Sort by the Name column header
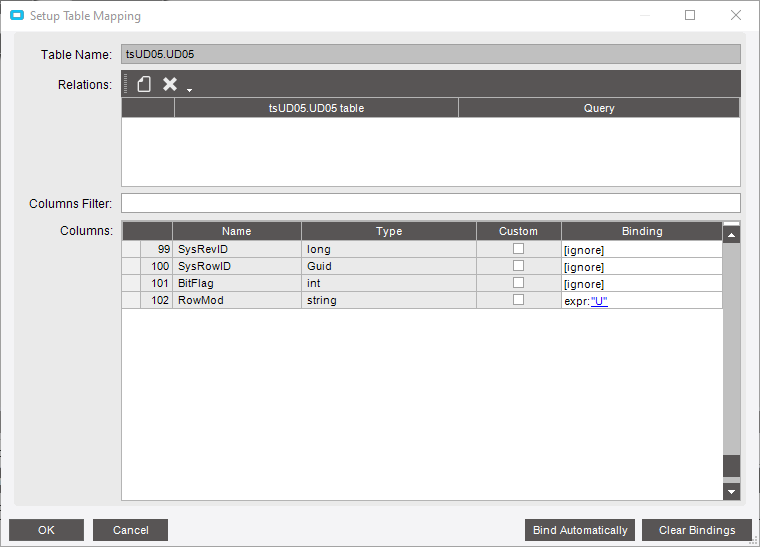The width and height of the screenshot is (760, 547). [x=237, y=231]
